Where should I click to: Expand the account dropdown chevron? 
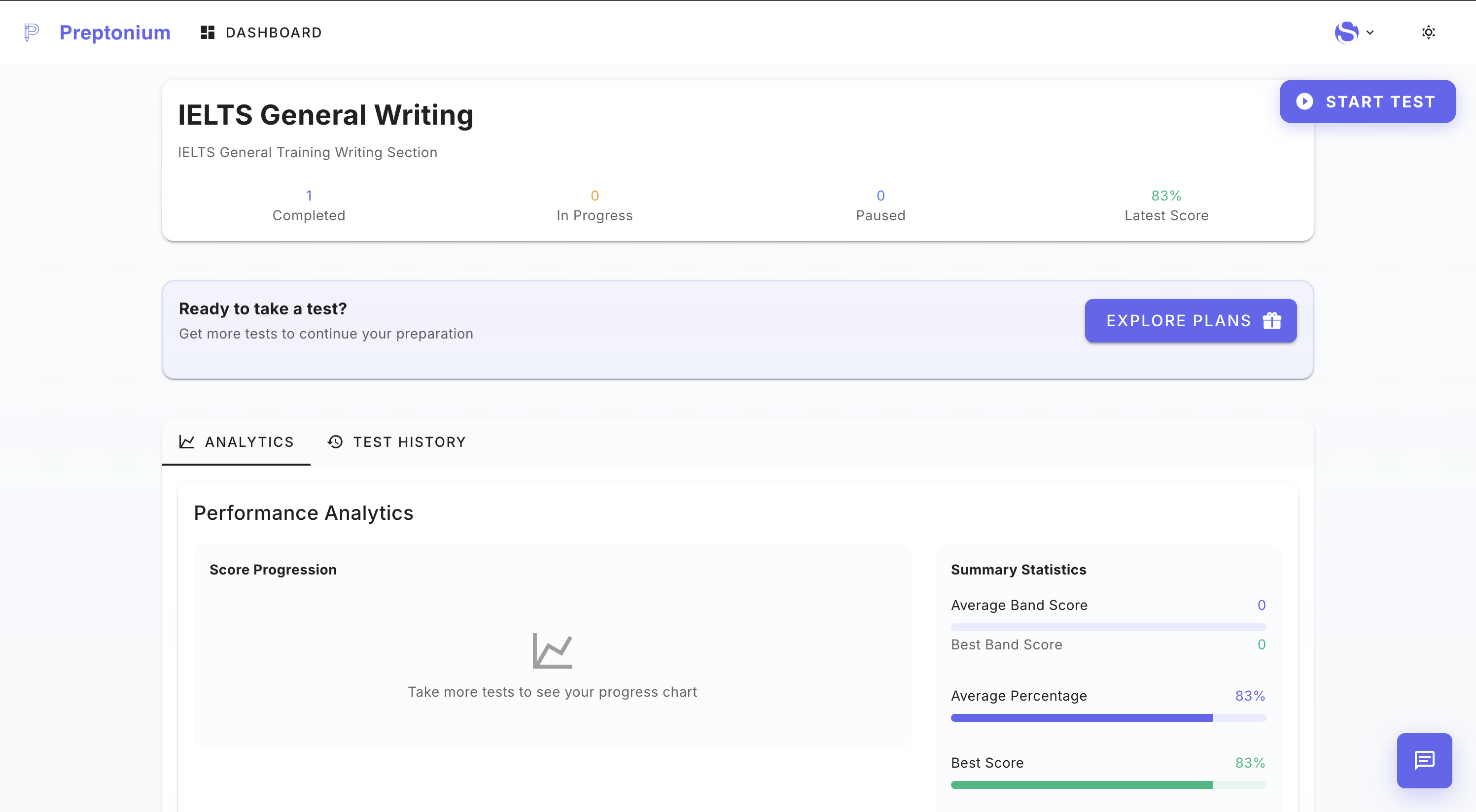tap(1370, 33)
